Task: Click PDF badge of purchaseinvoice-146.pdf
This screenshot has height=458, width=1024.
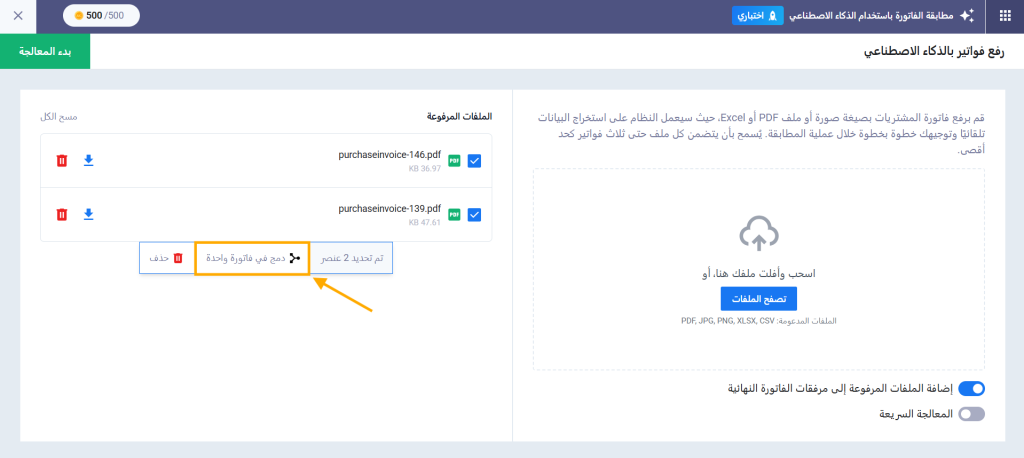Action: point(454,160)
